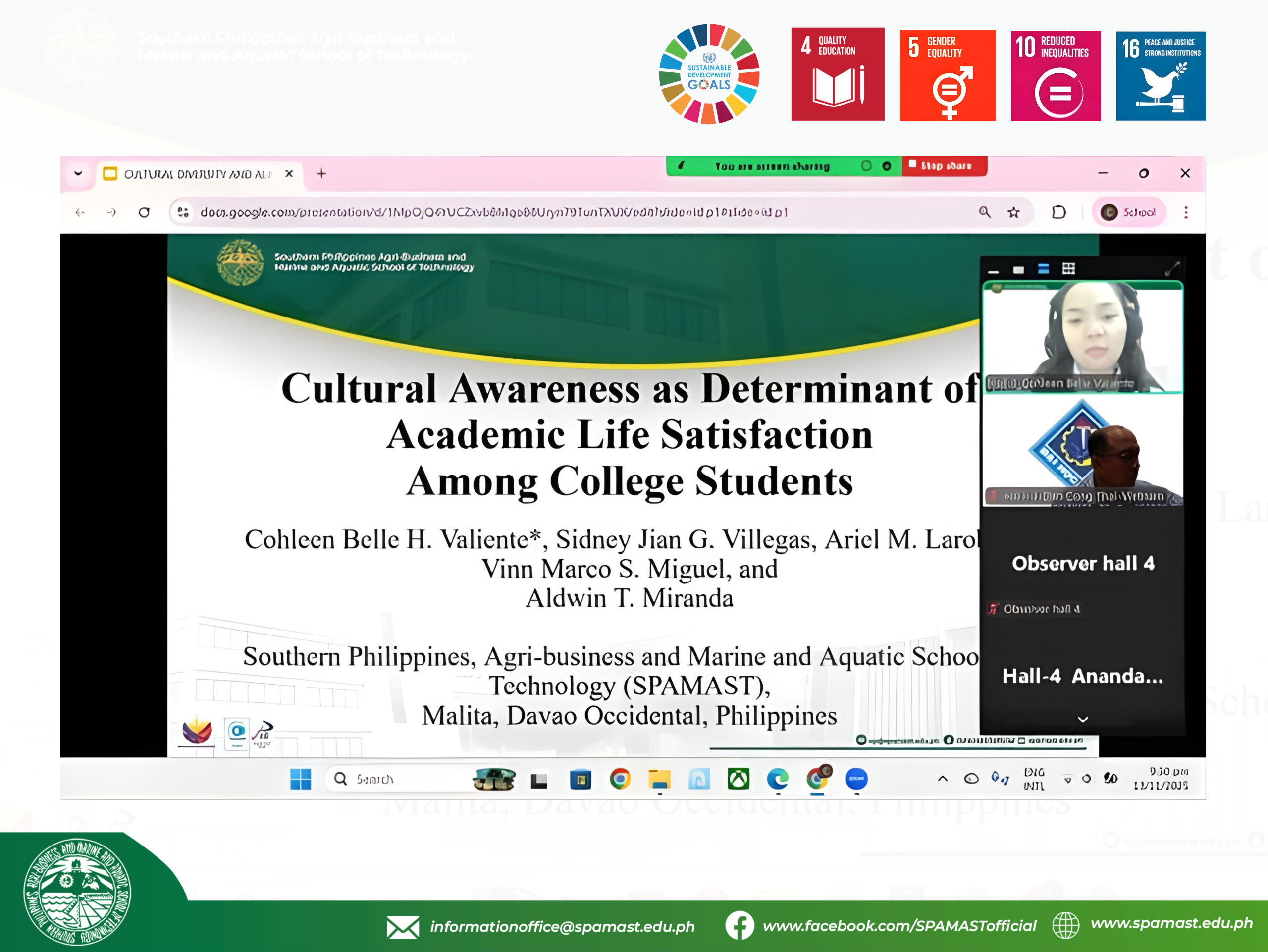
Task: Switch video panel to grid view
Action: pos(1068,269)
